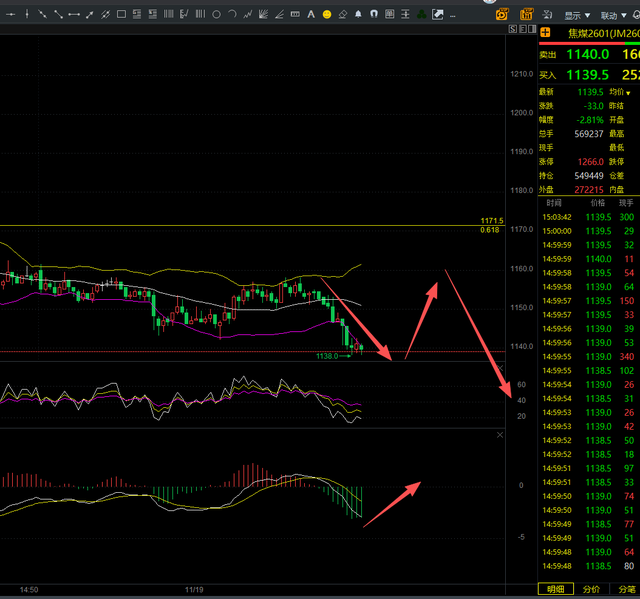
Task: Select the periodic vertical lines tool
Action: 200,15
